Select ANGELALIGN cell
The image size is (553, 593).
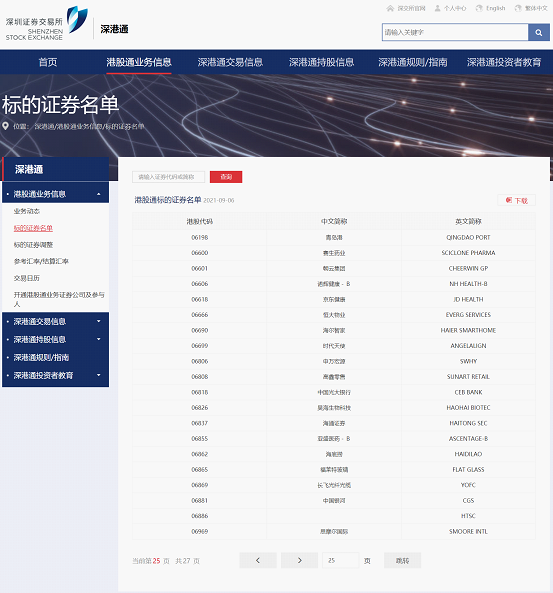tap(468, 346)
